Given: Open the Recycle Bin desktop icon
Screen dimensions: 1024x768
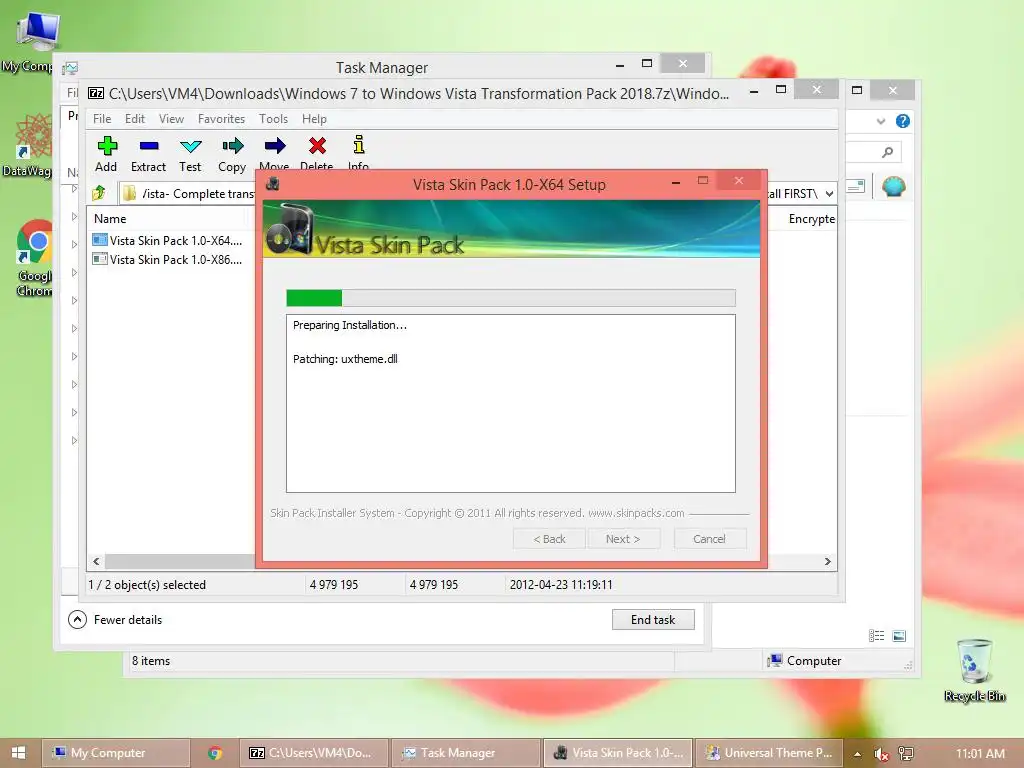Looking at the screenshot, I should click(974, 661).
